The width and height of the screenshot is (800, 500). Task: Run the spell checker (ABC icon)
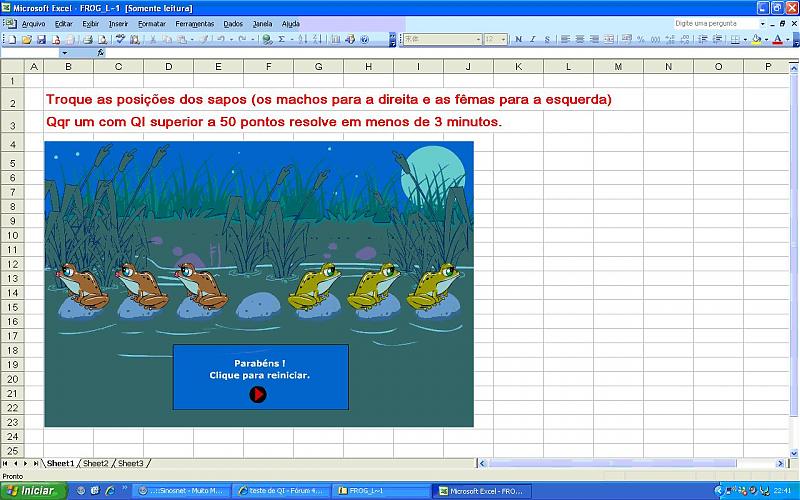click(120, 39)
